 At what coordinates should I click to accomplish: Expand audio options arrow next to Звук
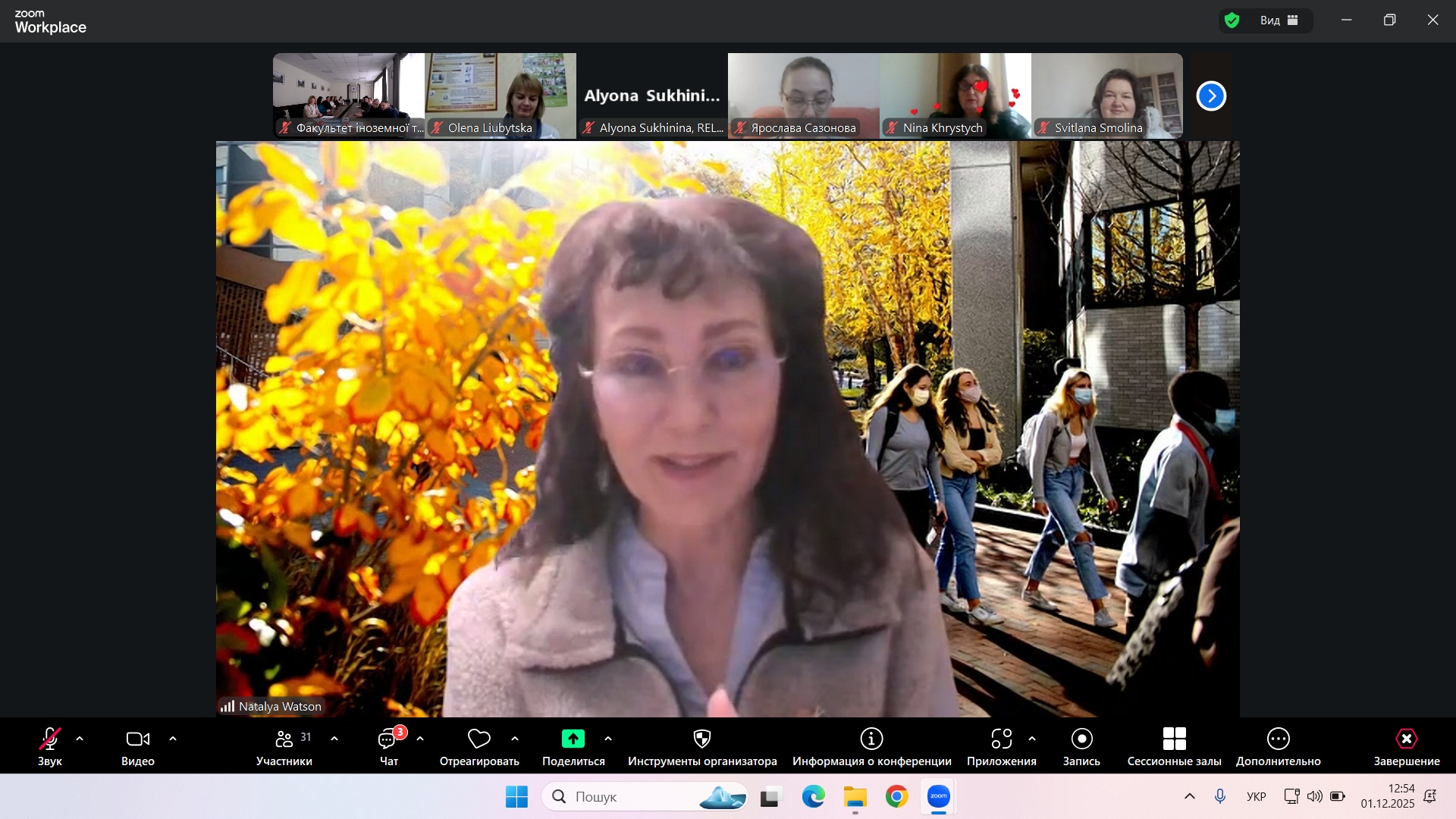pyautogui.click(x=80, y=739)
